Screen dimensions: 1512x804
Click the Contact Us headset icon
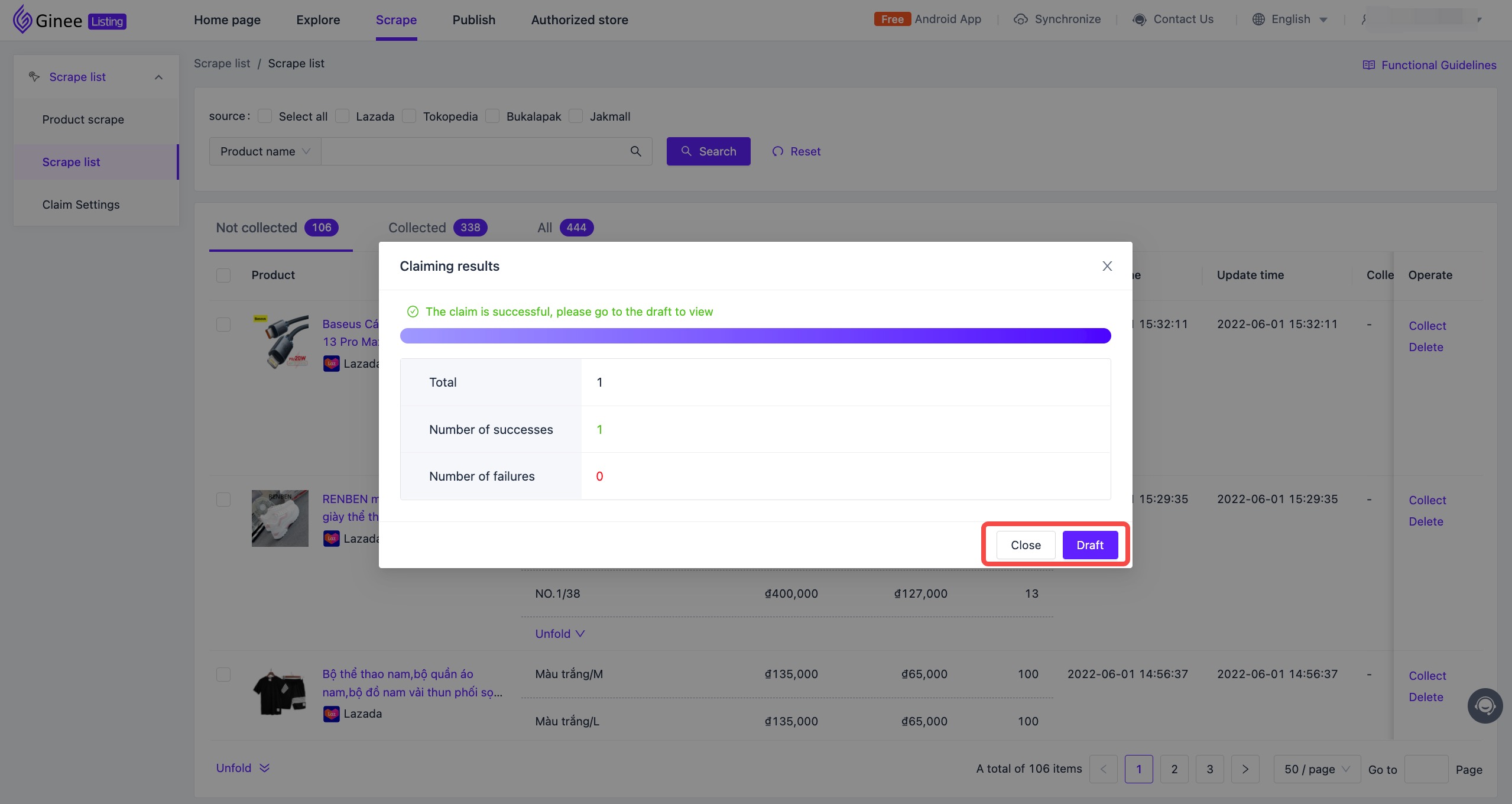click(x=1139, y=20)
